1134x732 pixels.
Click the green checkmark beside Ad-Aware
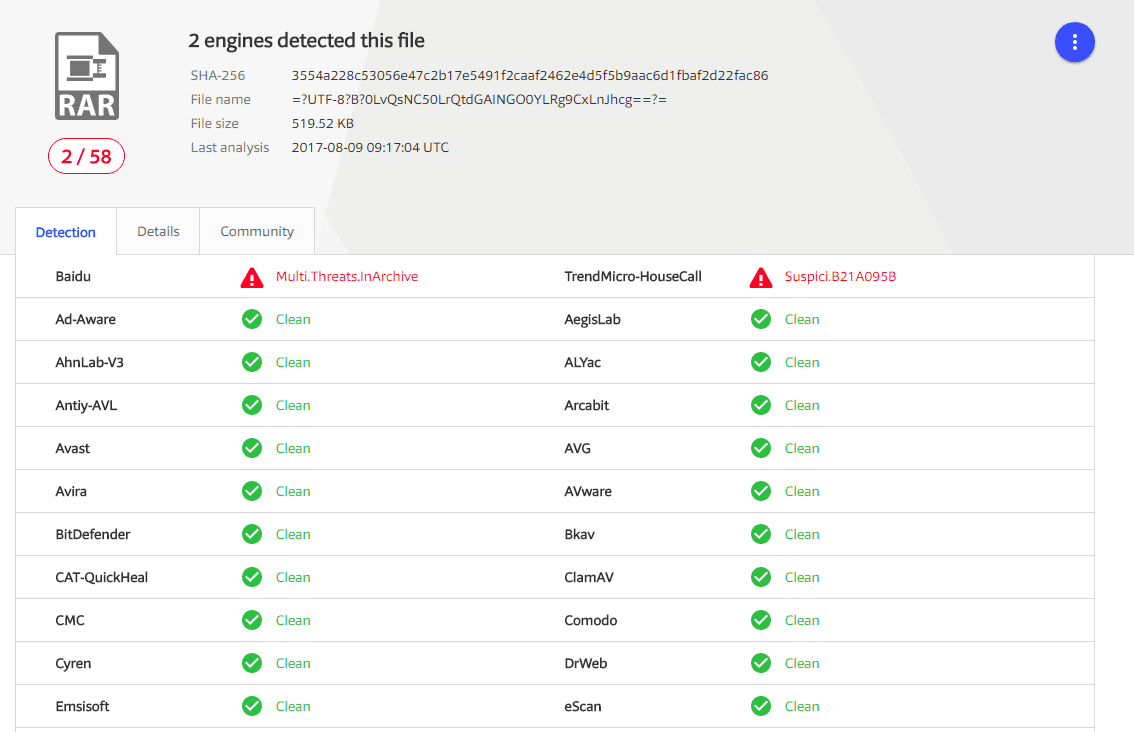tap(252, 320)
